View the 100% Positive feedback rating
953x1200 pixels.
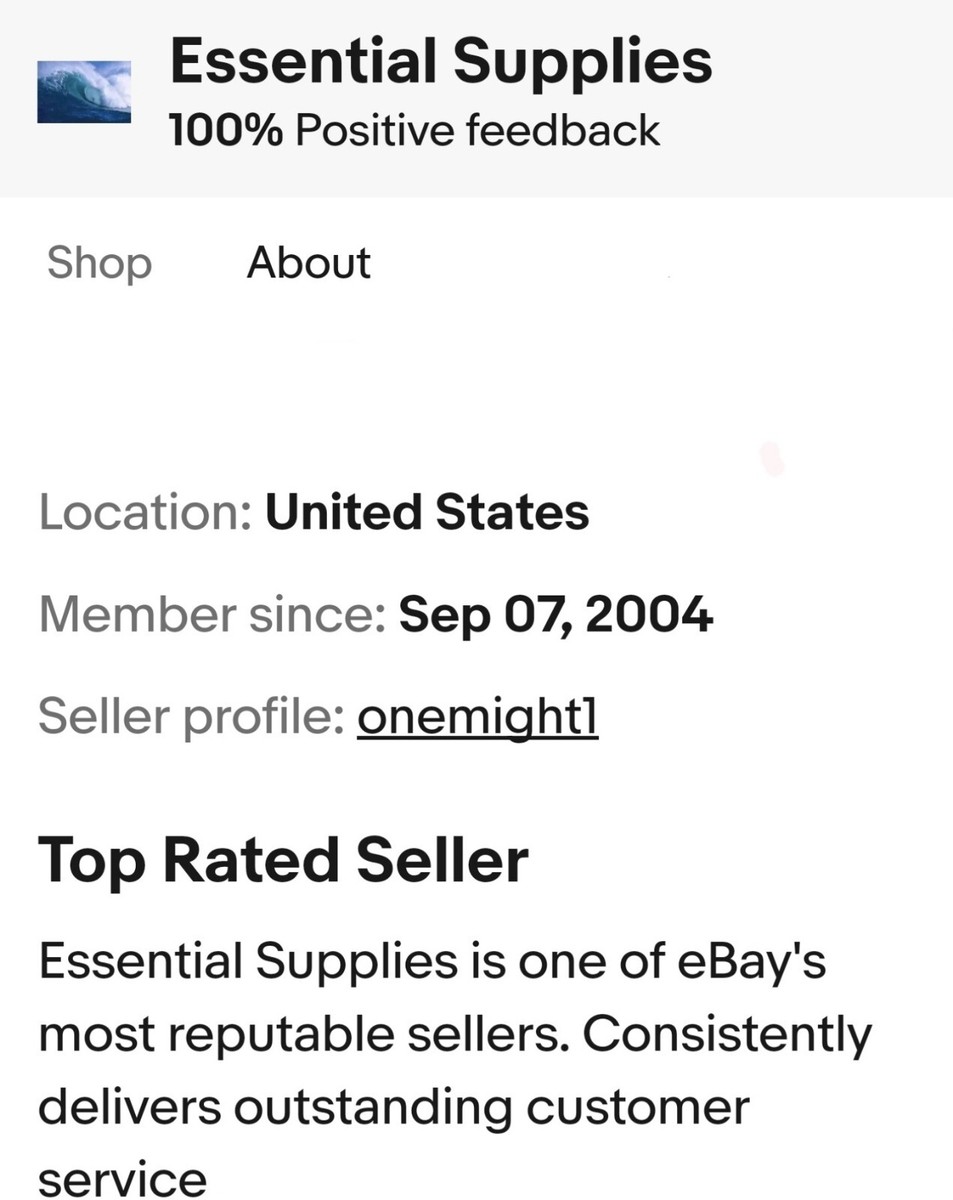click(414, 130)
